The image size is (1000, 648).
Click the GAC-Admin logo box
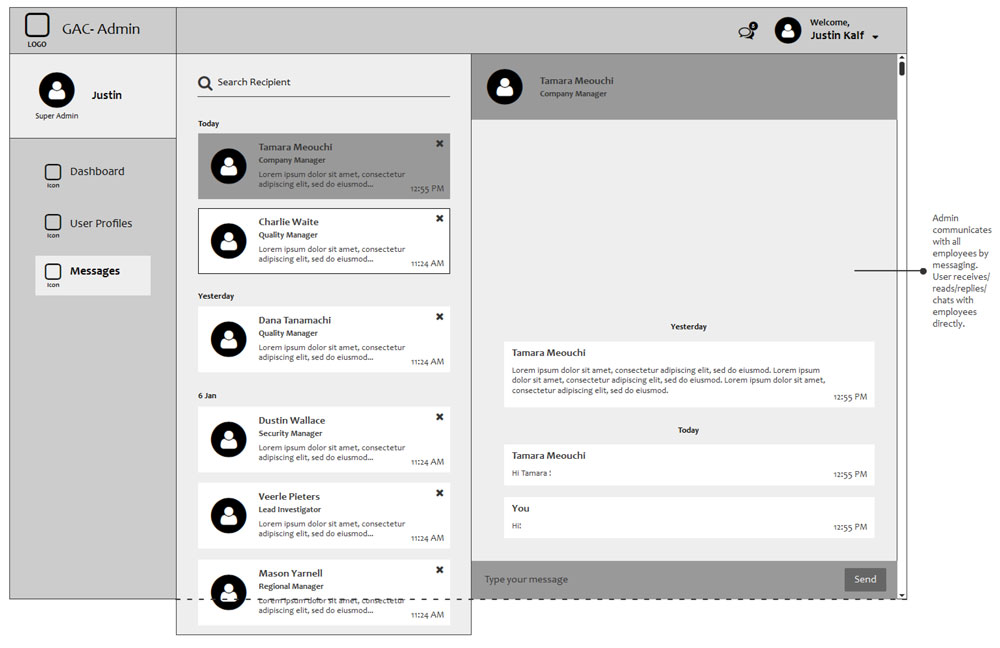coord(37,26)
